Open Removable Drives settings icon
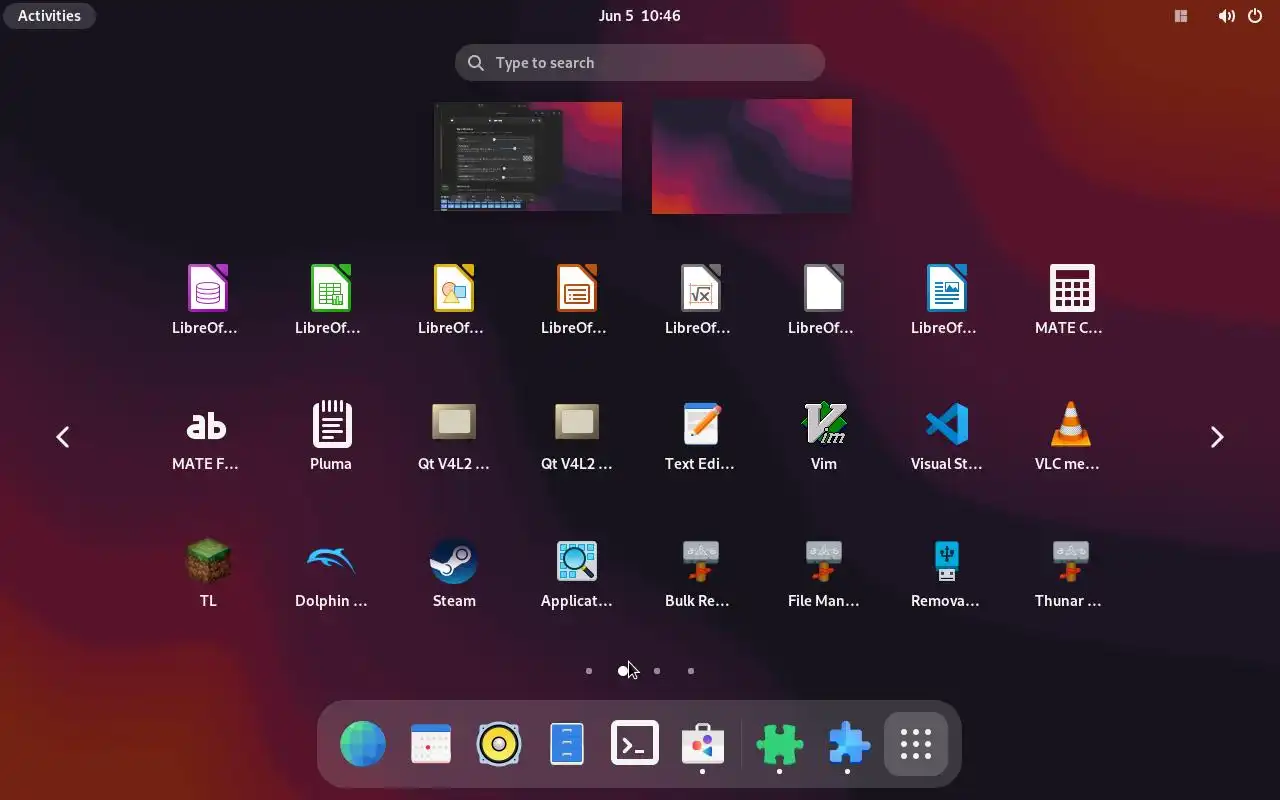Screen dimensions: 1280x800 pyautogui.click(x=946, y=561)
